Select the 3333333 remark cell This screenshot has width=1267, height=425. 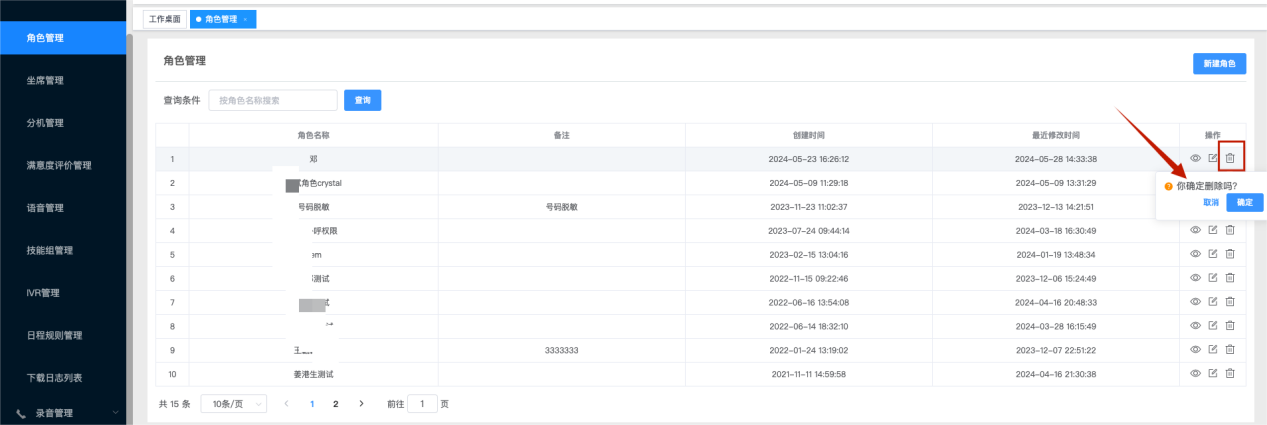click(561, 350)
